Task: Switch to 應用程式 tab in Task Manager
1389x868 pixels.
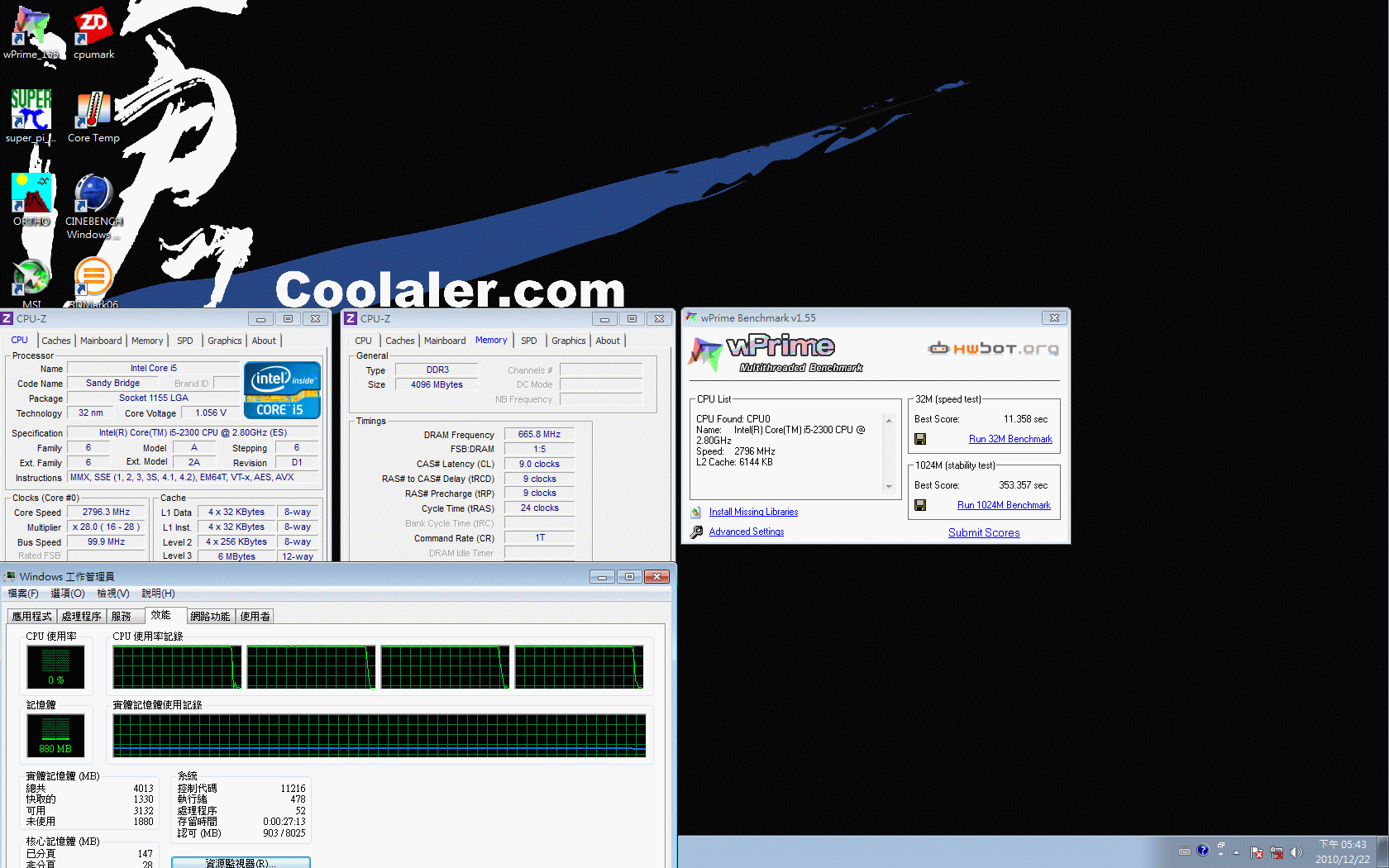Action: [31, 617]
